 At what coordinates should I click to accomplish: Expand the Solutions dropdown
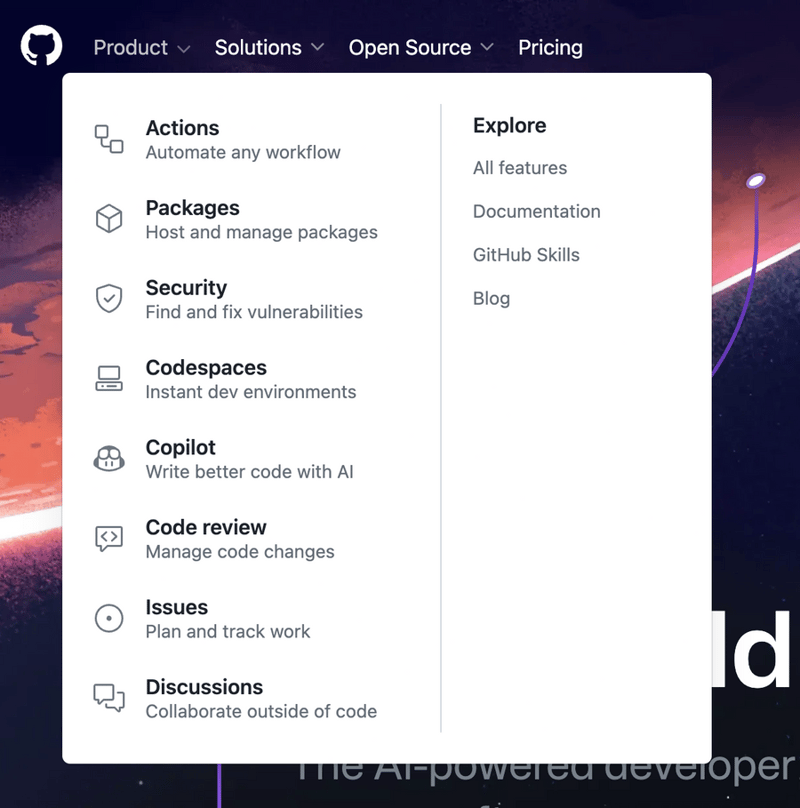click(x=268, y=47)
